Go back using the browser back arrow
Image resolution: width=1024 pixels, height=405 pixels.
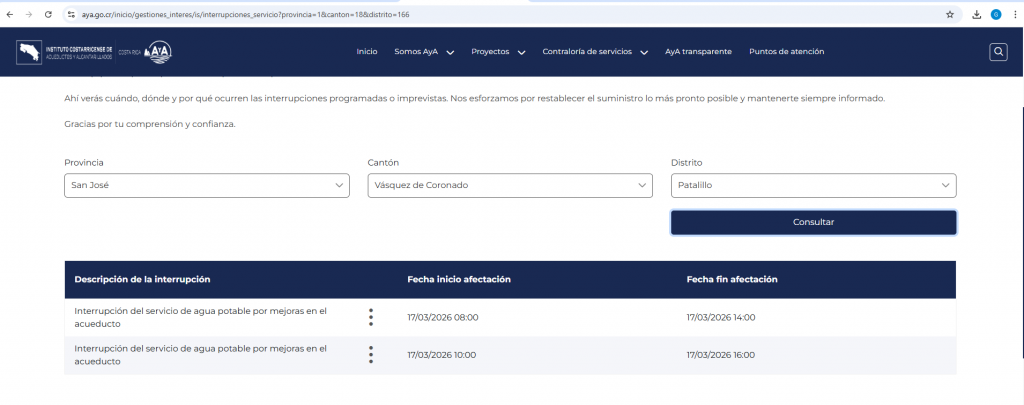pyautogui.click(x=10, y=15)
